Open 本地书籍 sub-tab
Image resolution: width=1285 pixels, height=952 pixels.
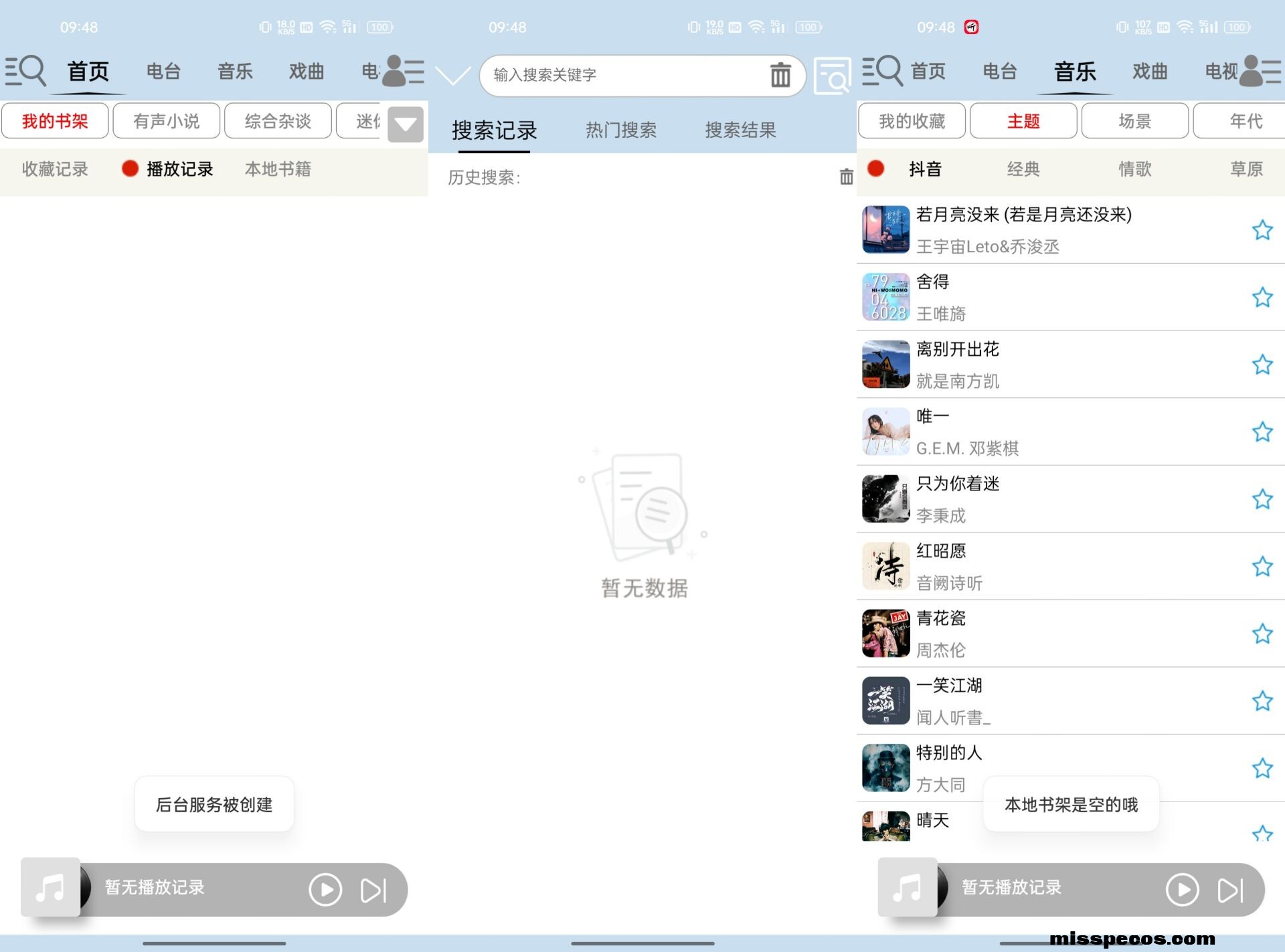[x=278, y=169]
